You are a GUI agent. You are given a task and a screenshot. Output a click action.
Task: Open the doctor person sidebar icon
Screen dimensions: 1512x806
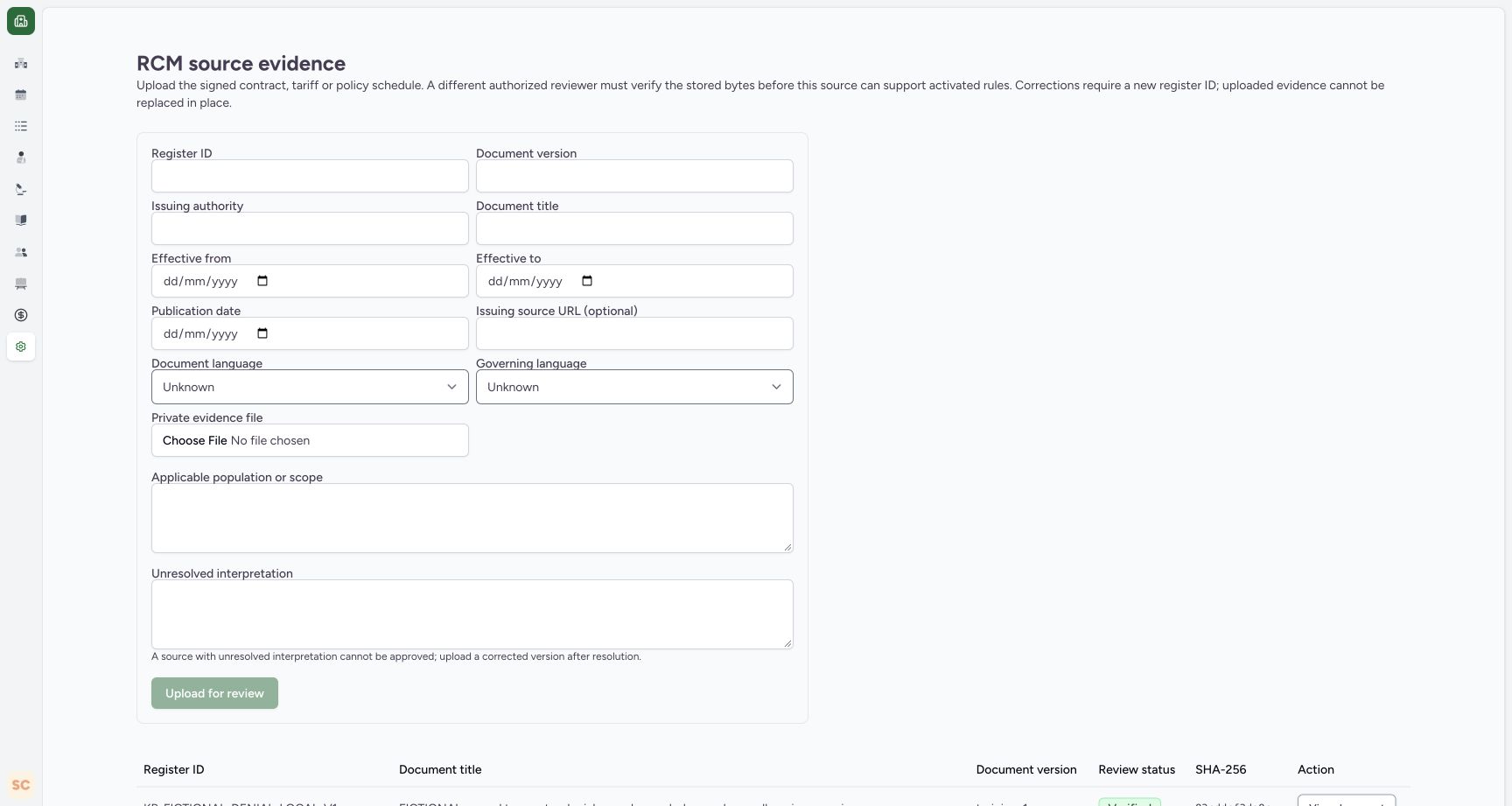[21, 158]
